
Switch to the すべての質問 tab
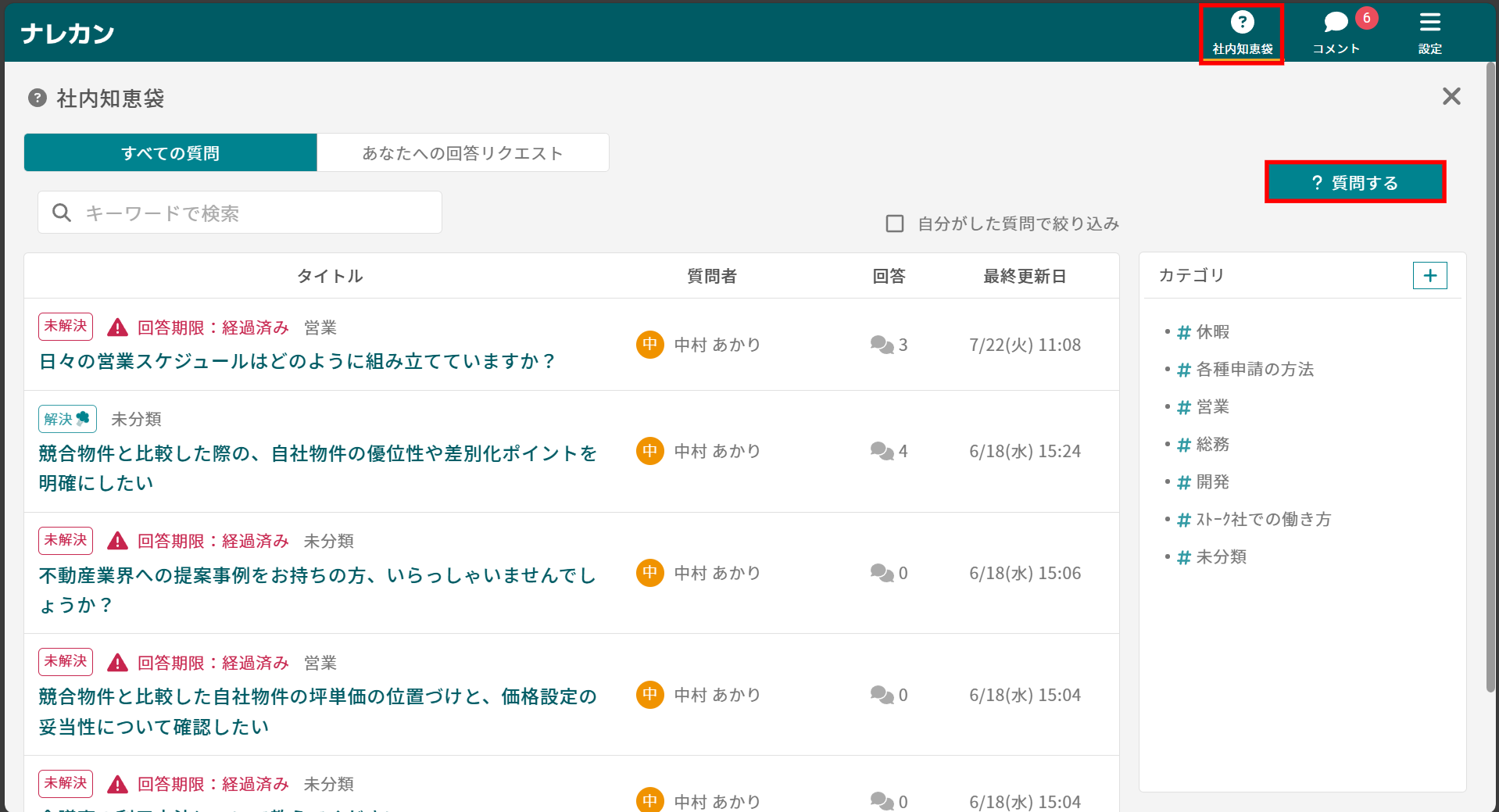pos(170,152)
